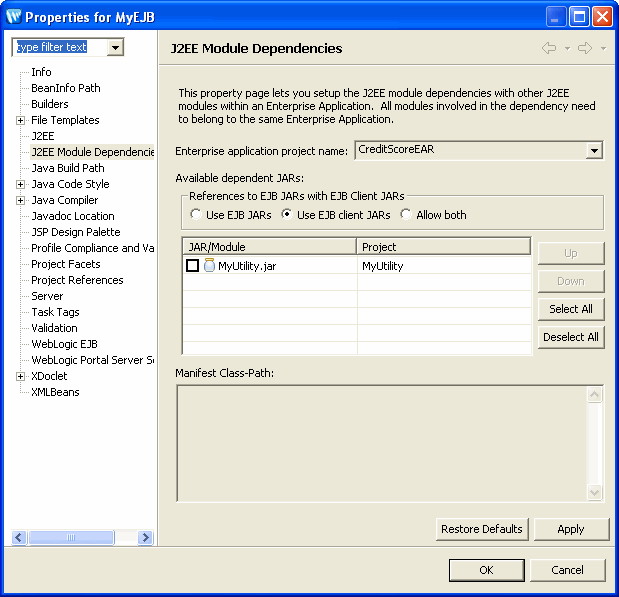The height and width of the screenshot is (597, 619).
Task: Open the J2EE properties page
Action: coord(43,136)
